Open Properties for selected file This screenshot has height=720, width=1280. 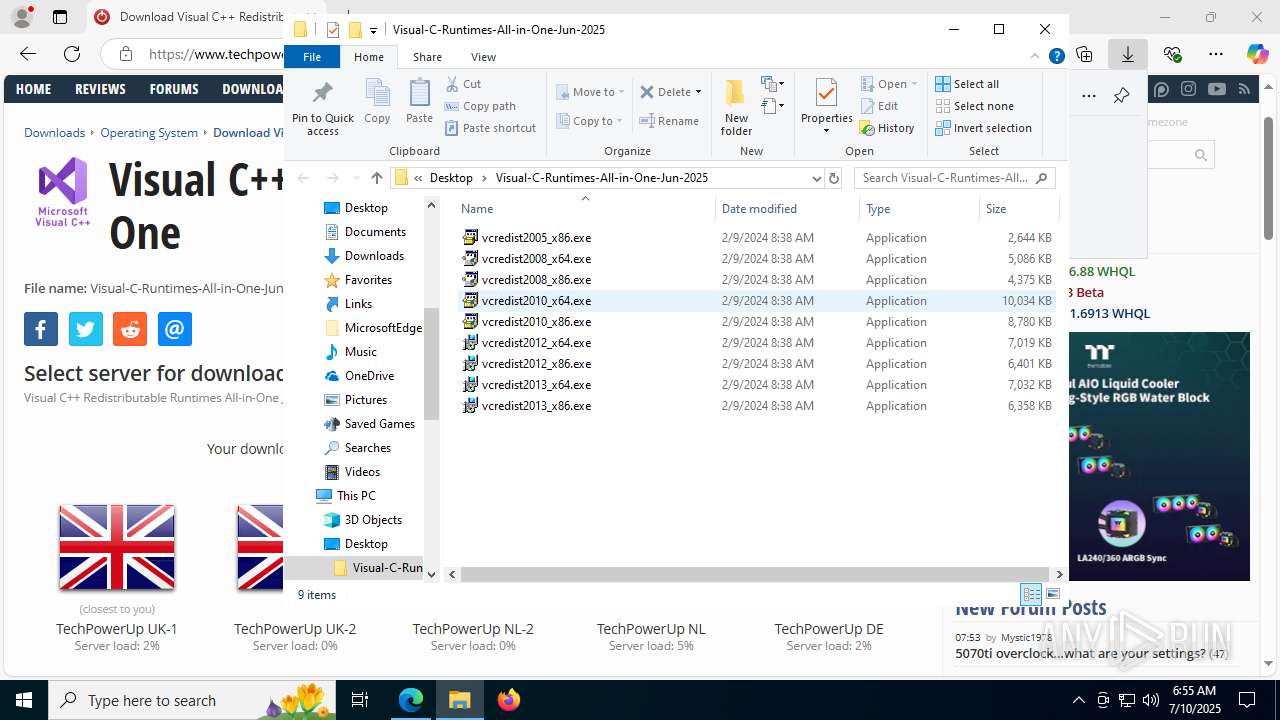click(826, 106)
